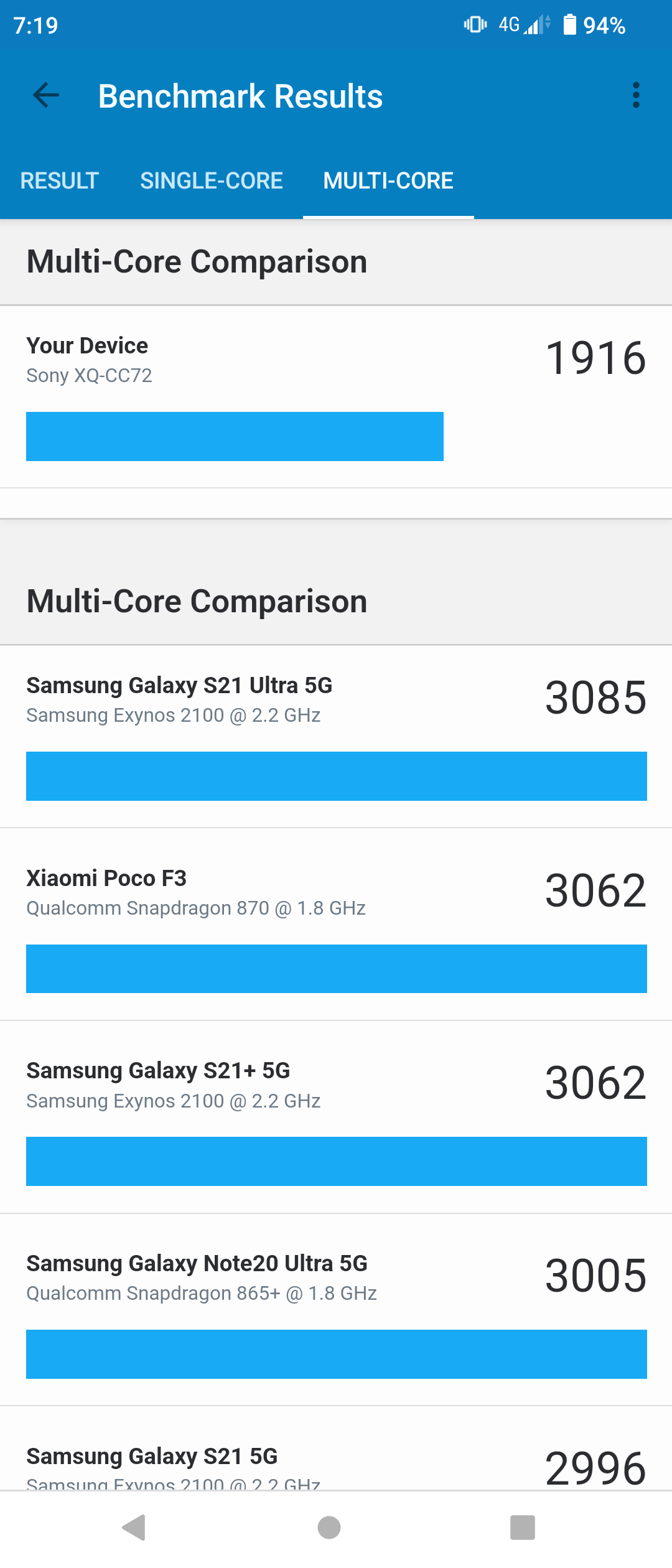The height and width of the screenshot is (1568, 672).
Task: Tap the back arrow icon
Action: [46, 96]
